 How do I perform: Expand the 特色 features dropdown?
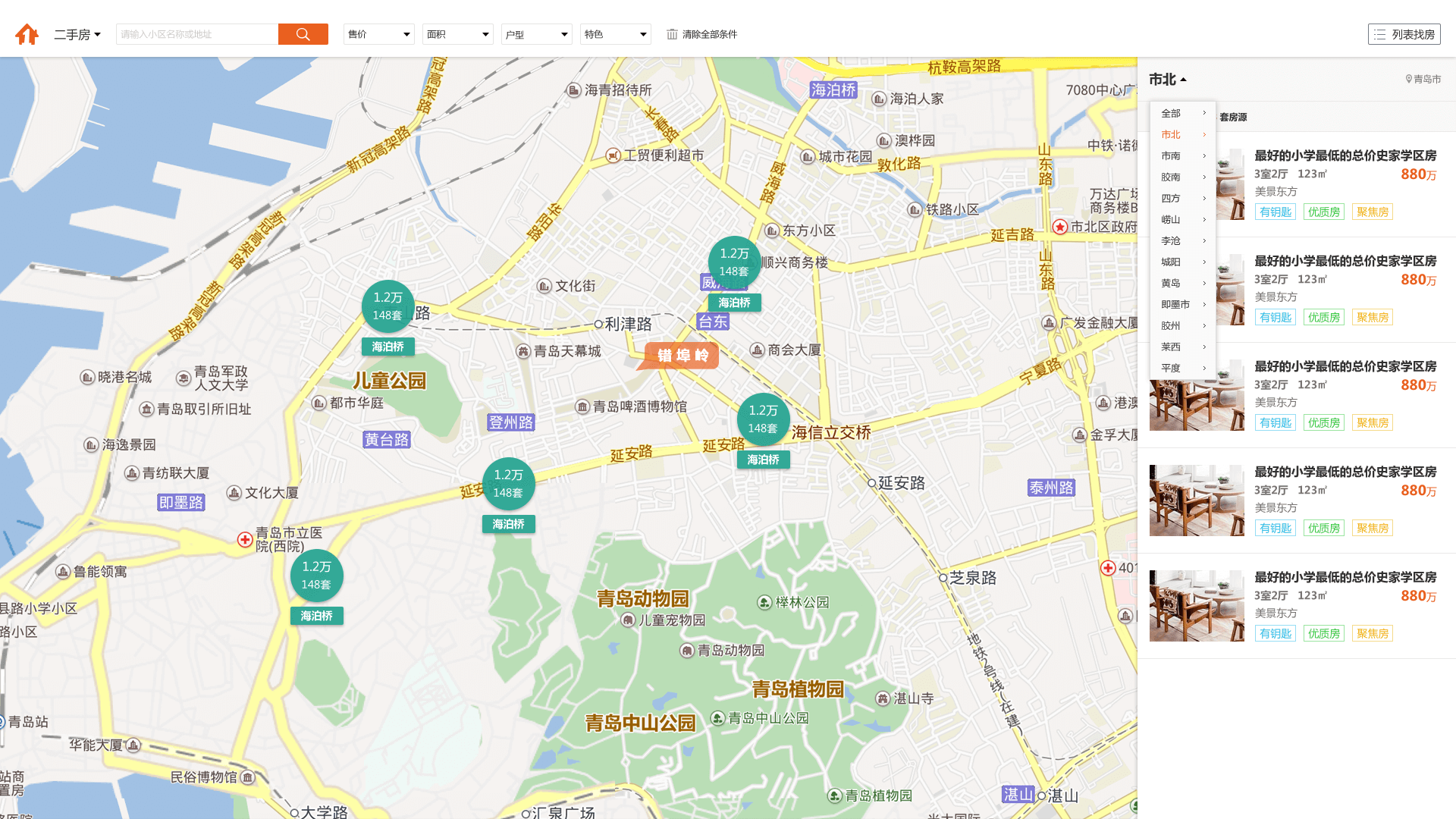pyautogui.click(x=615, y=34)
